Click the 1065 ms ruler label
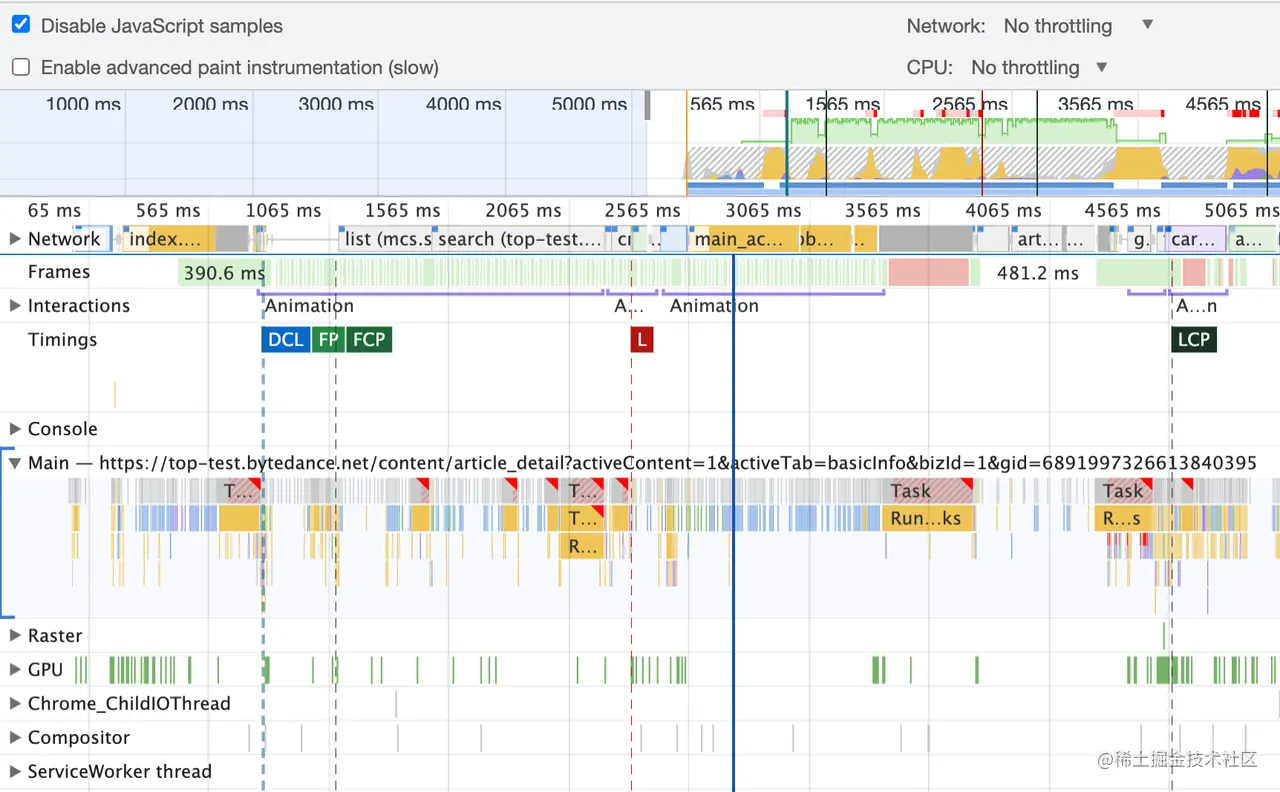 (283, 210)
